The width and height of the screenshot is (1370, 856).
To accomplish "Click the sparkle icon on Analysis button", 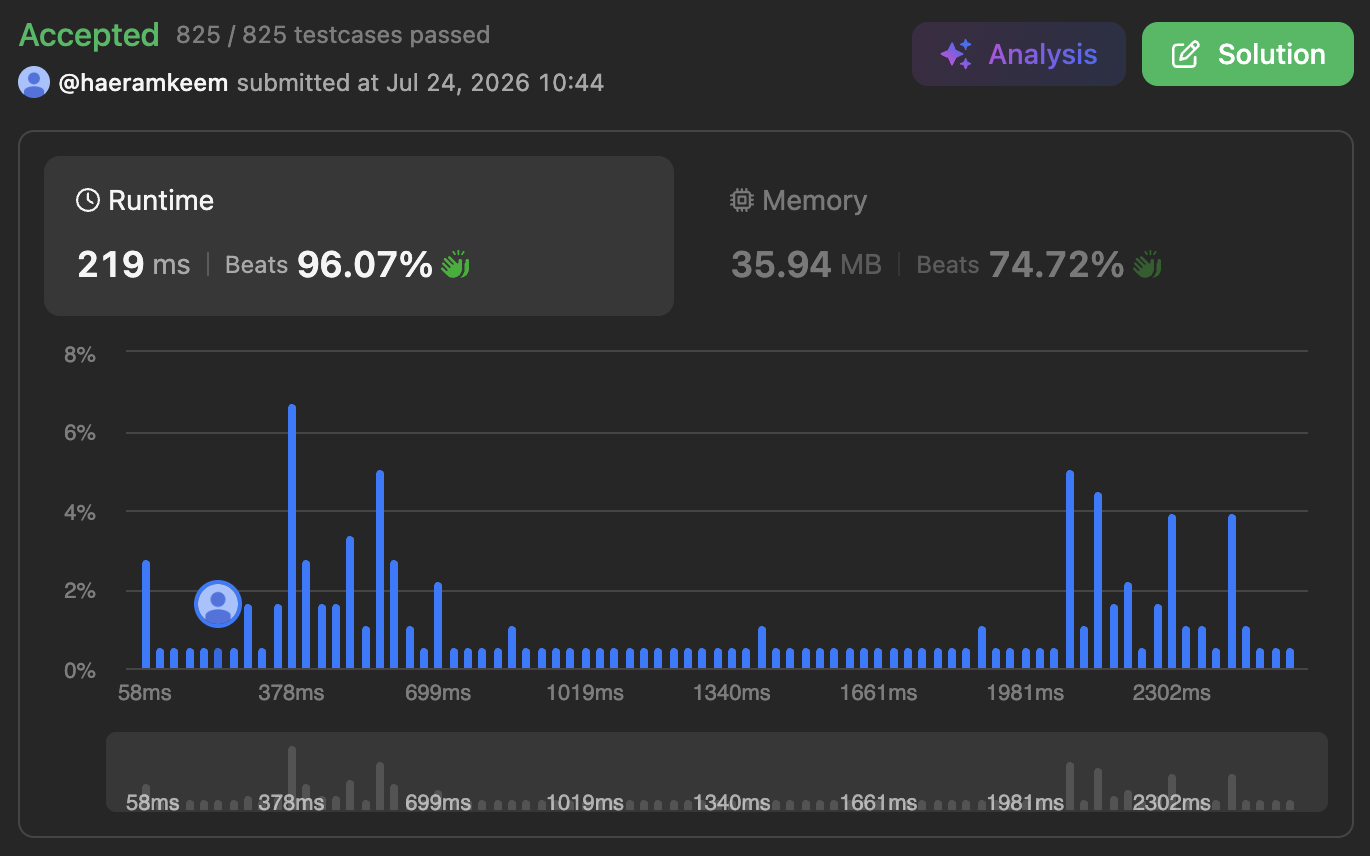I will tap(956, 54).
